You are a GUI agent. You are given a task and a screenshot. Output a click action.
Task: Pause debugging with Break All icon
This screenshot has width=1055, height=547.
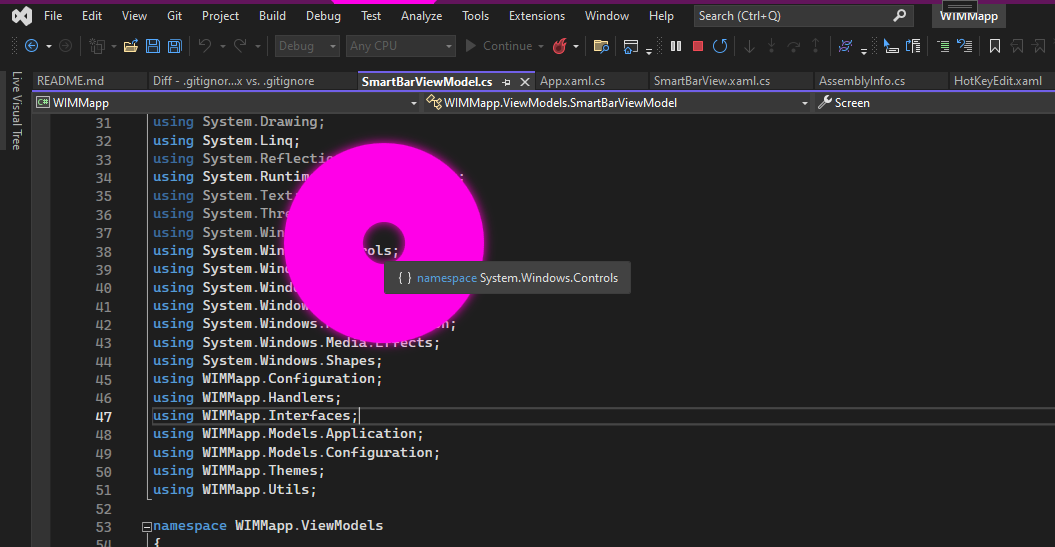pos(676,46)
